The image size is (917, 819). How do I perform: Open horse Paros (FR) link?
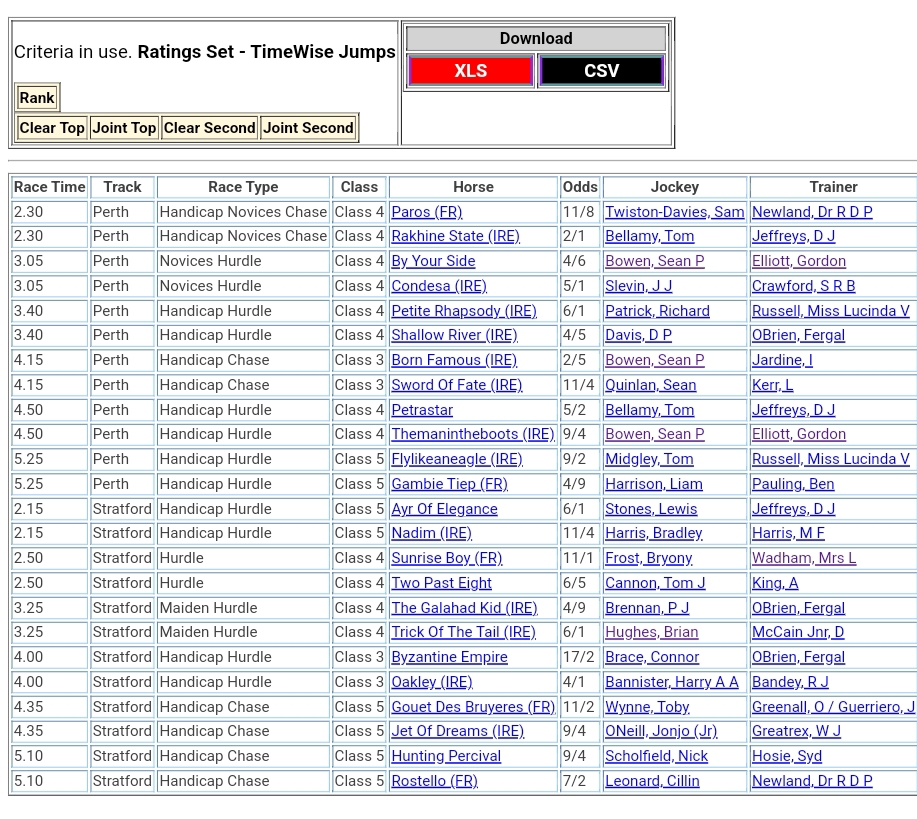click(426, 212)
